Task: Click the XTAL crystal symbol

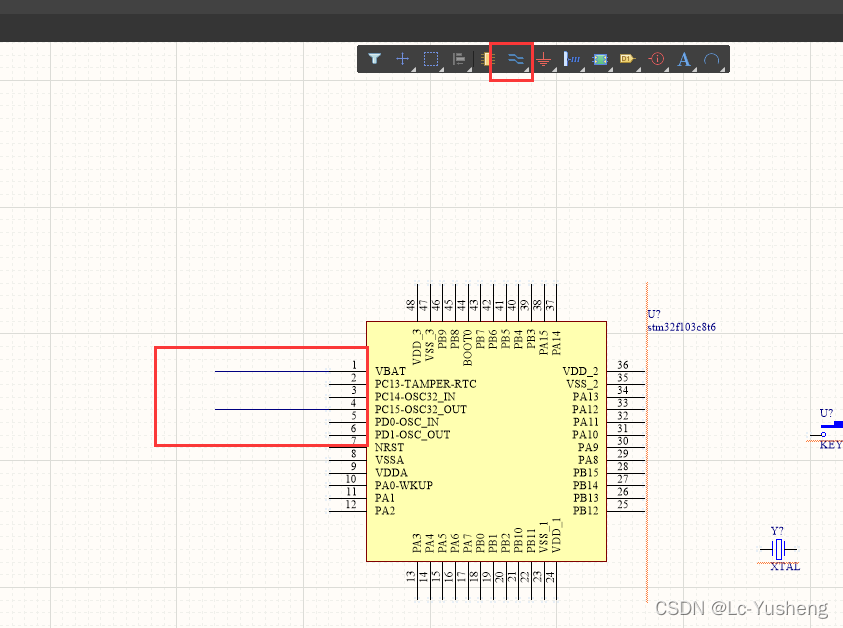Action: point(779,549)
